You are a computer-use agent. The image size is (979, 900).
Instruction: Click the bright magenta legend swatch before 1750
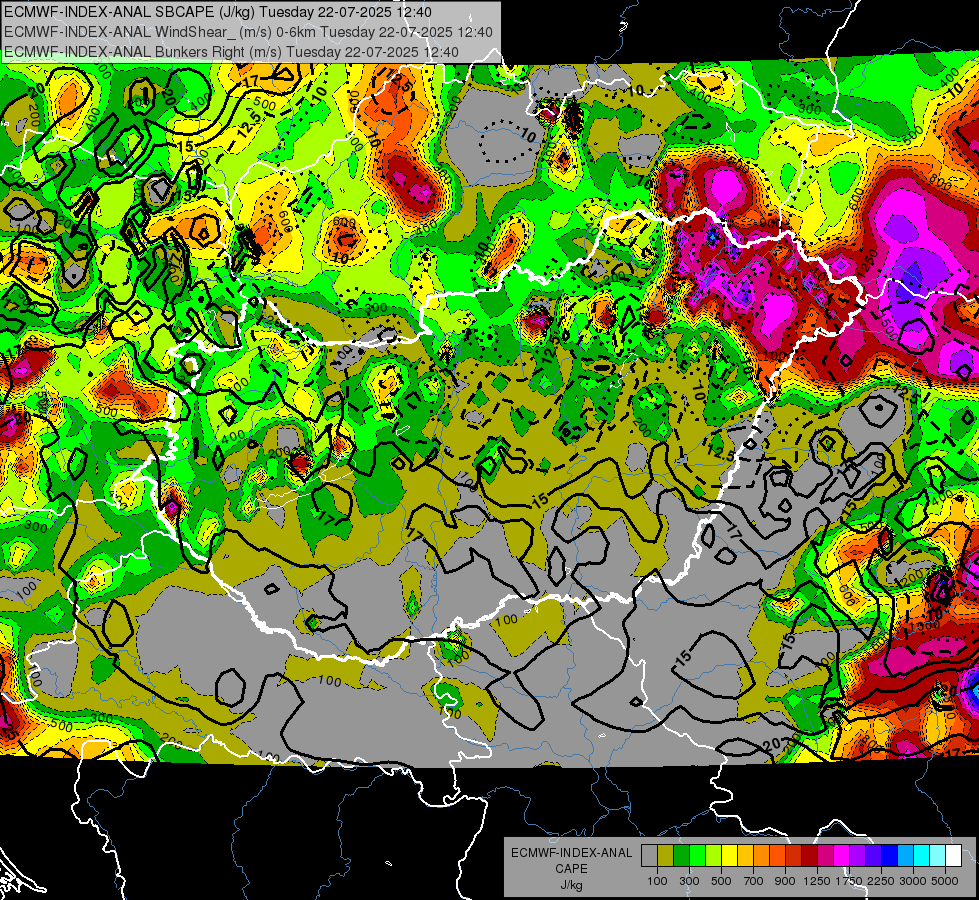click(842, 856)
